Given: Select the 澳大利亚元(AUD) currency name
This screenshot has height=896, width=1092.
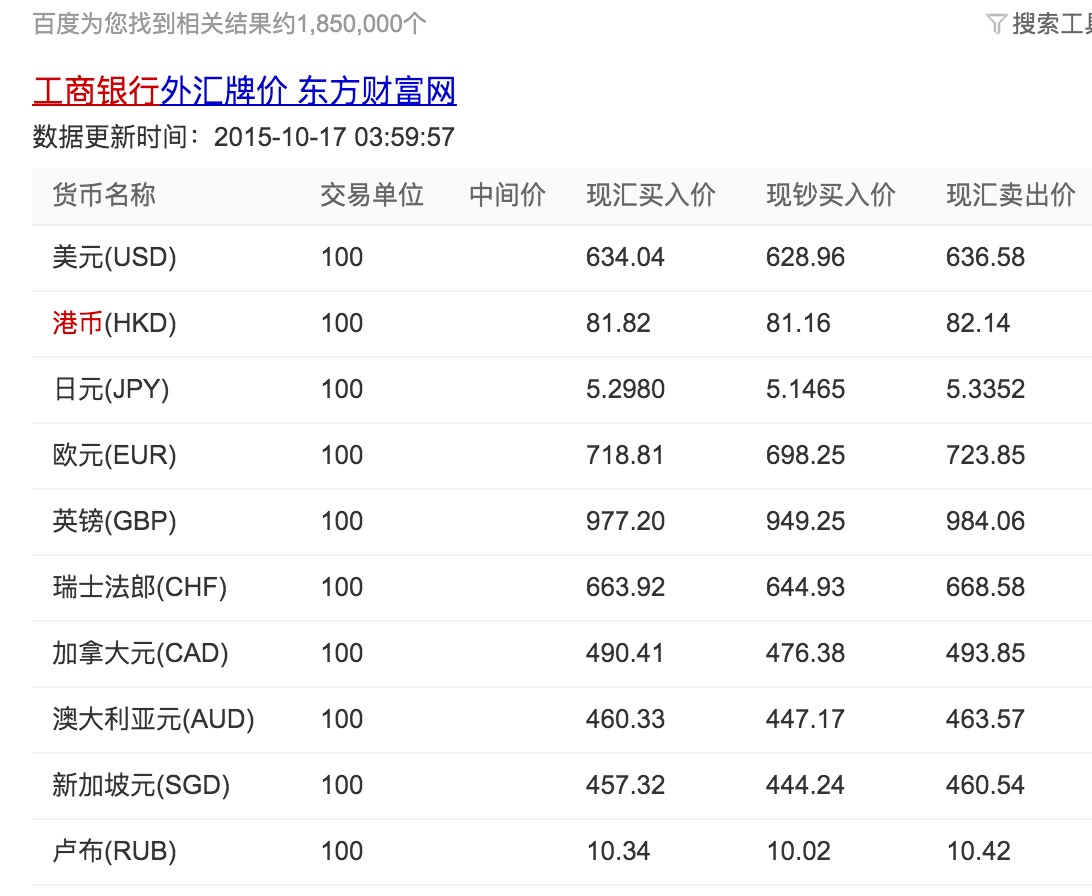Looking at the screenshot, I should point(153,720).
